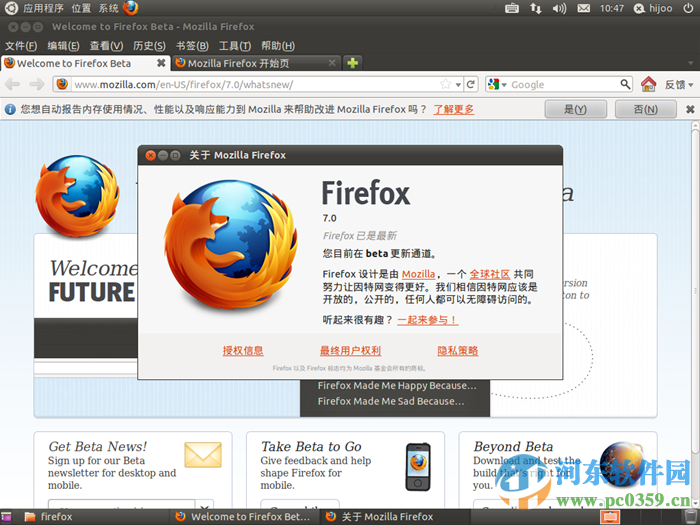Click 是(Y) button in notification bar
The width and height of the screenshot is (700, 525).
[x=575, y=109]
